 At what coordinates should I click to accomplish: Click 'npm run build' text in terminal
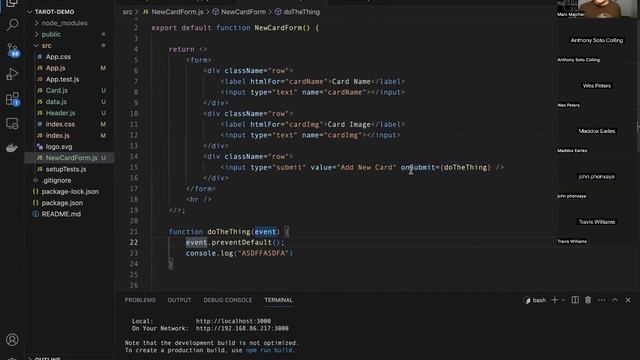point(269,350)
